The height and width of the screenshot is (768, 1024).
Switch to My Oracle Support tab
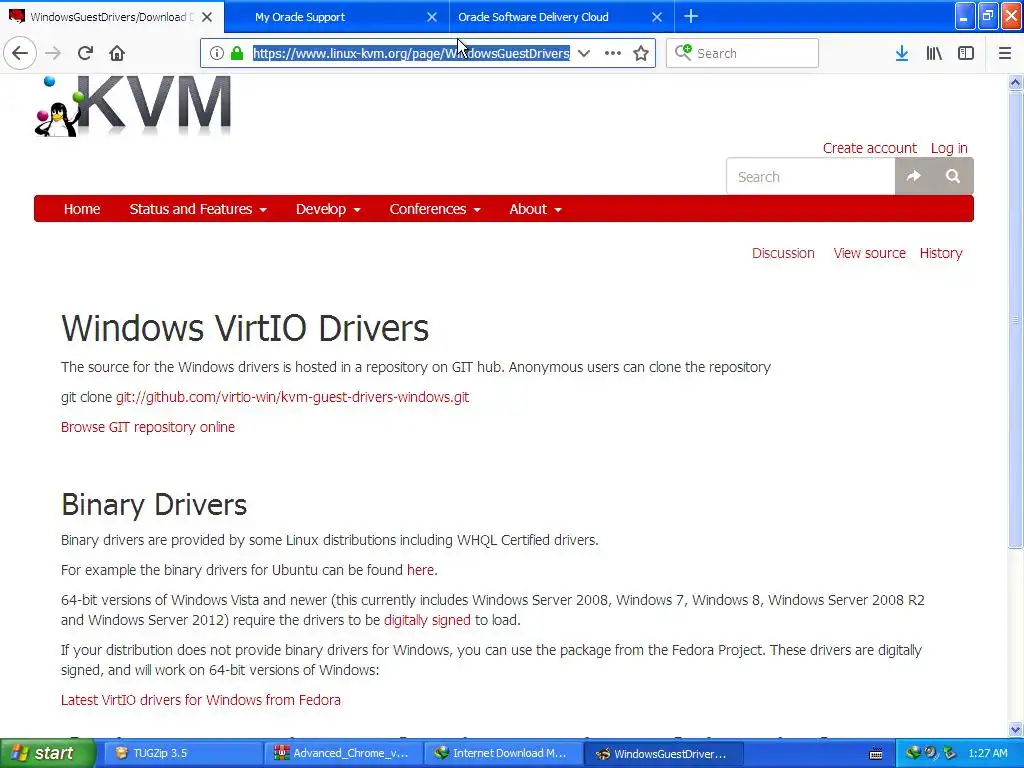[x=300, y=17]
